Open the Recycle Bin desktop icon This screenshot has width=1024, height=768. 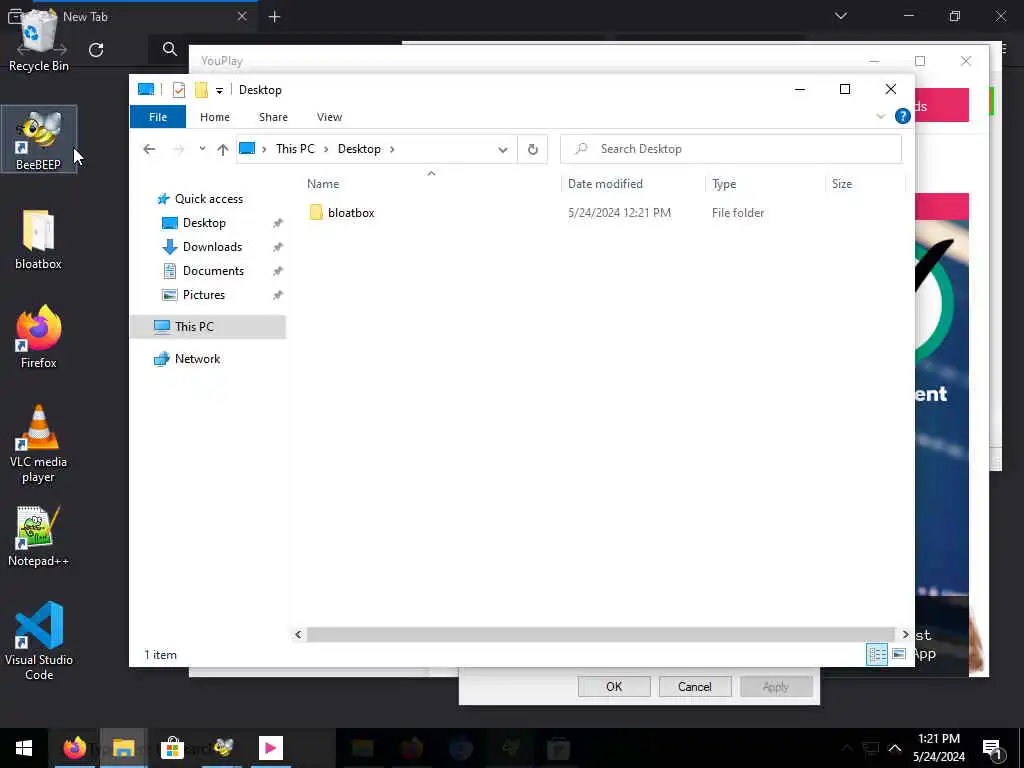tap(39, 40)
